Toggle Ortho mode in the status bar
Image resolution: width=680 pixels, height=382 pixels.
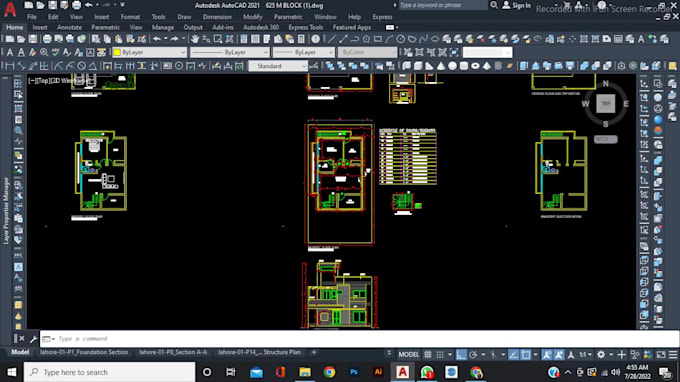[461, 355]
